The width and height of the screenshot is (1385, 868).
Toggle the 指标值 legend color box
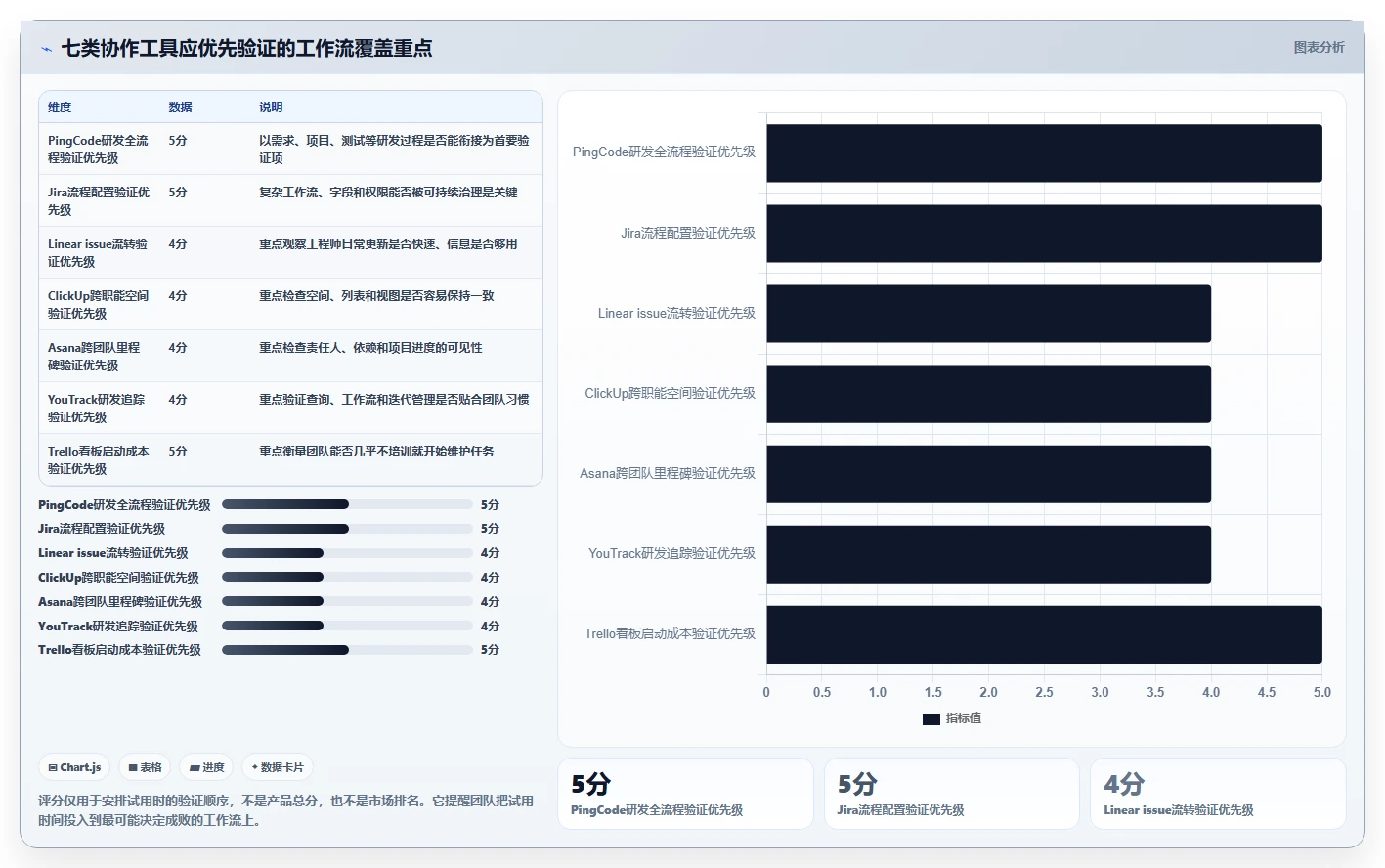(931, 718)
